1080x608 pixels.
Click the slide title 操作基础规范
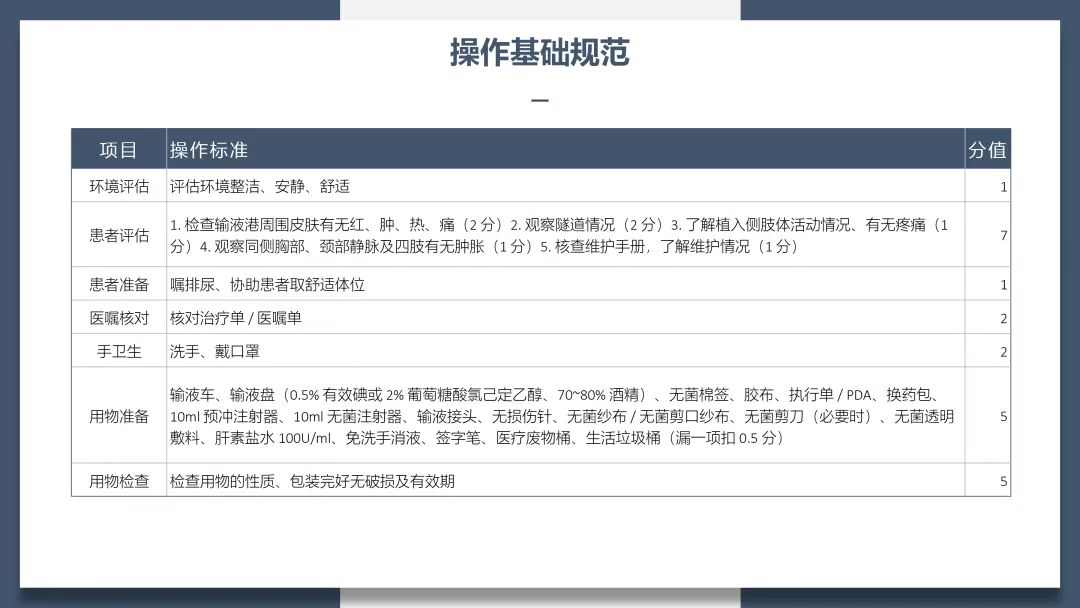point(539,52)
